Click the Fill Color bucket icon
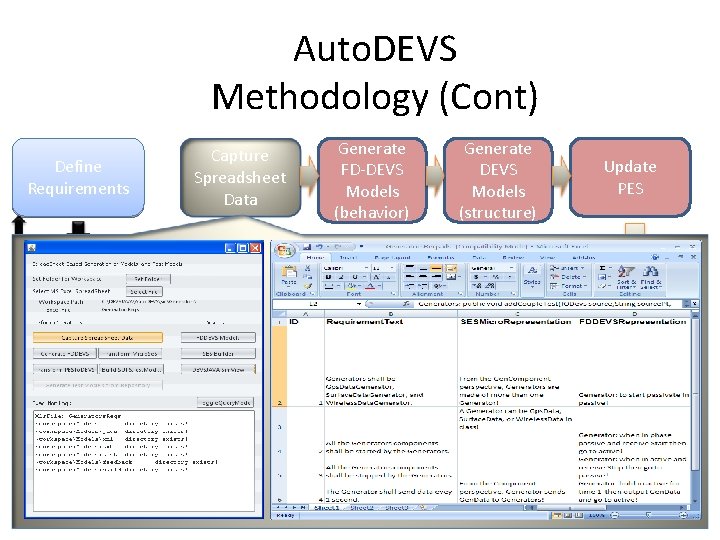720x540 pixels. [x=351, y=286]
